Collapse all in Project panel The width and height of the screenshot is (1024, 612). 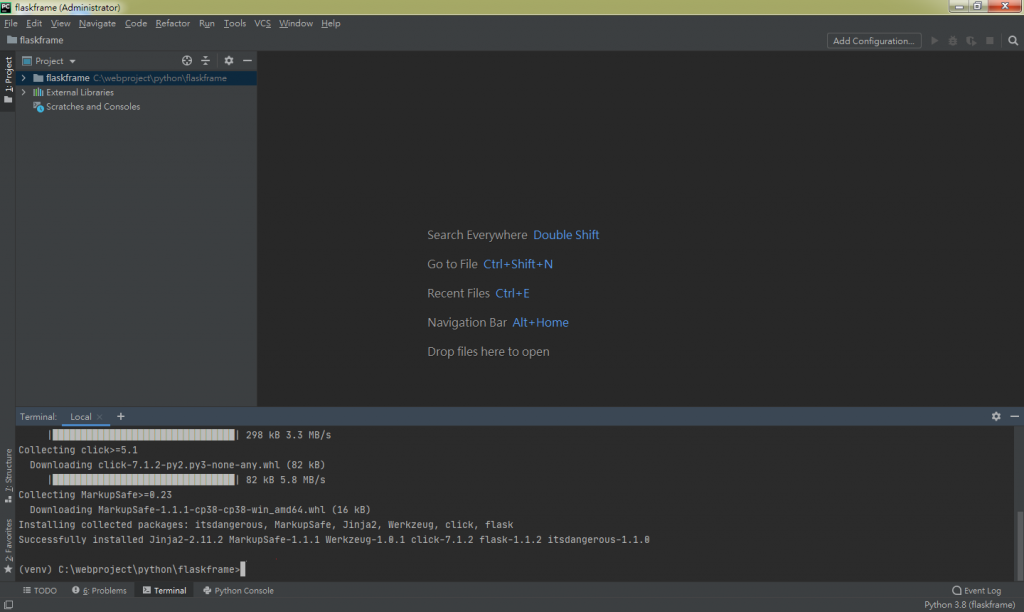click(x=205, y=61)
